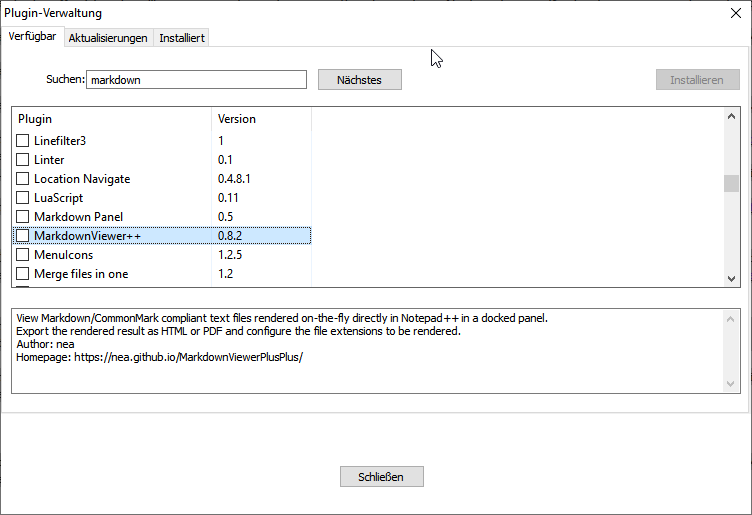This screenshot has width=752, height=515.
Task: Click into the Suchen search field
Action: pos(196,80)
